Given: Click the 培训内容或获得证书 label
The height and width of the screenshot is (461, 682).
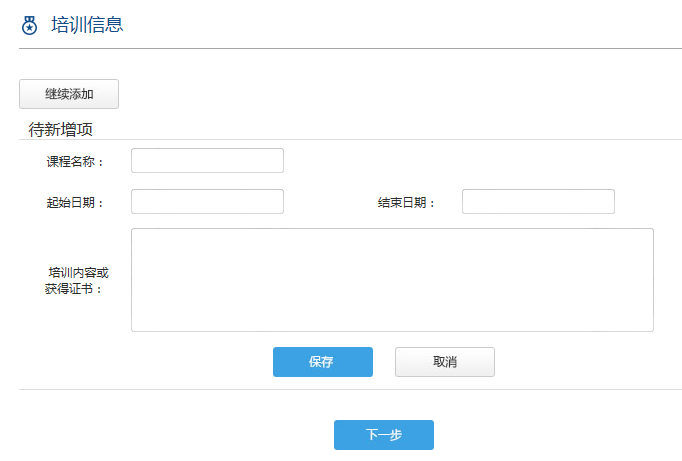Looking at the screenshot, I should click(x=76, y=281).
